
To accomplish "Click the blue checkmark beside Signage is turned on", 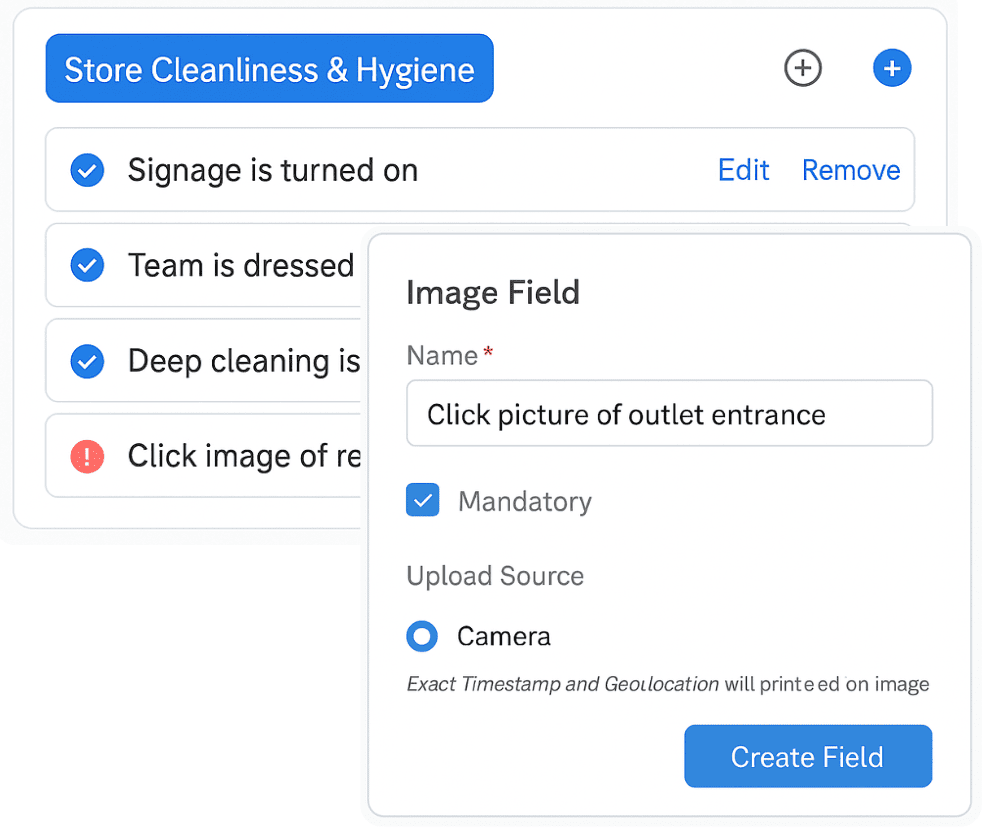I will [x=88, y=171].
